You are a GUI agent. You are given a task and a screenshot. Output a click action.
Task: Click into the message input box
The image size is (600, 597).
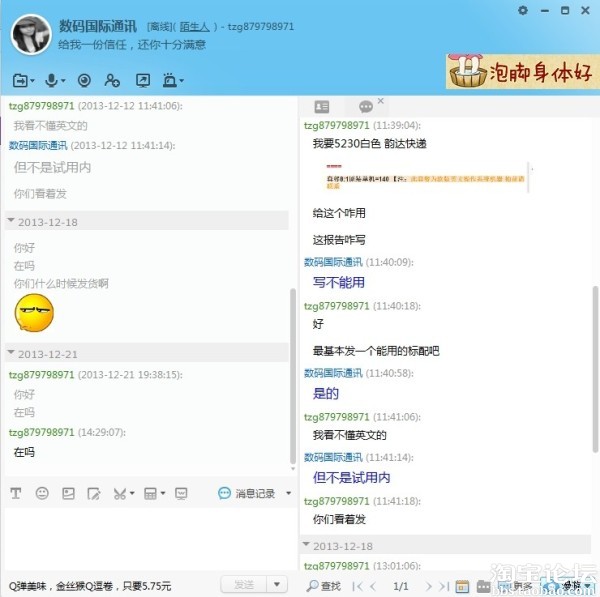pos(149,538)
